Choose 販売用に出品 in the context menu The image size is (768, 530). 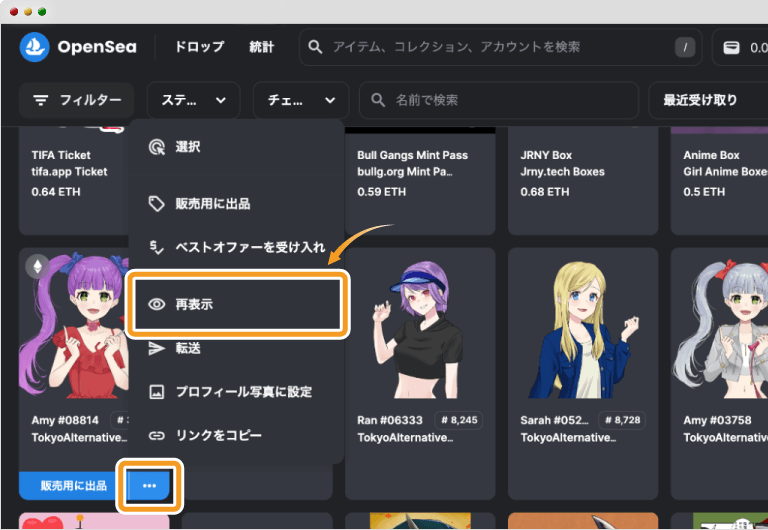click(x=237, y=203)
